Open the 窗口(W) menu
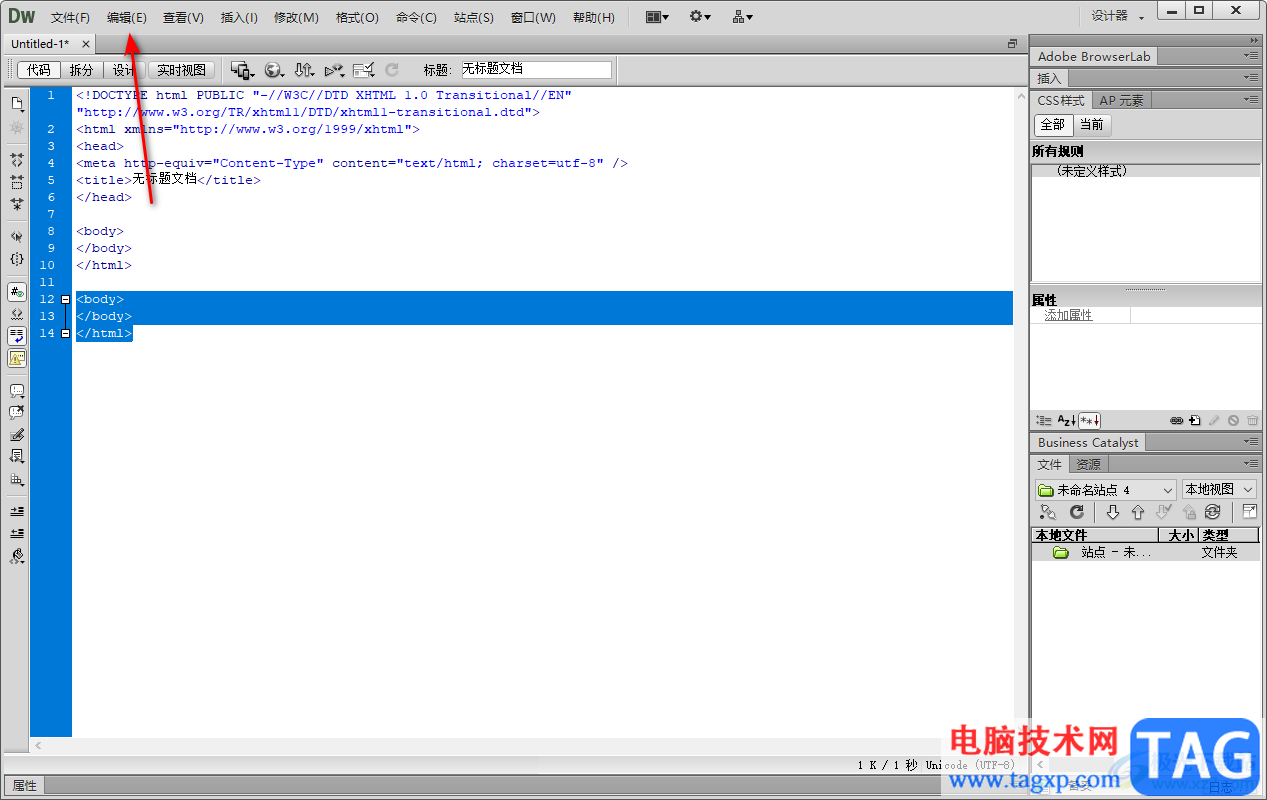1267x800 pixels. 533,18
